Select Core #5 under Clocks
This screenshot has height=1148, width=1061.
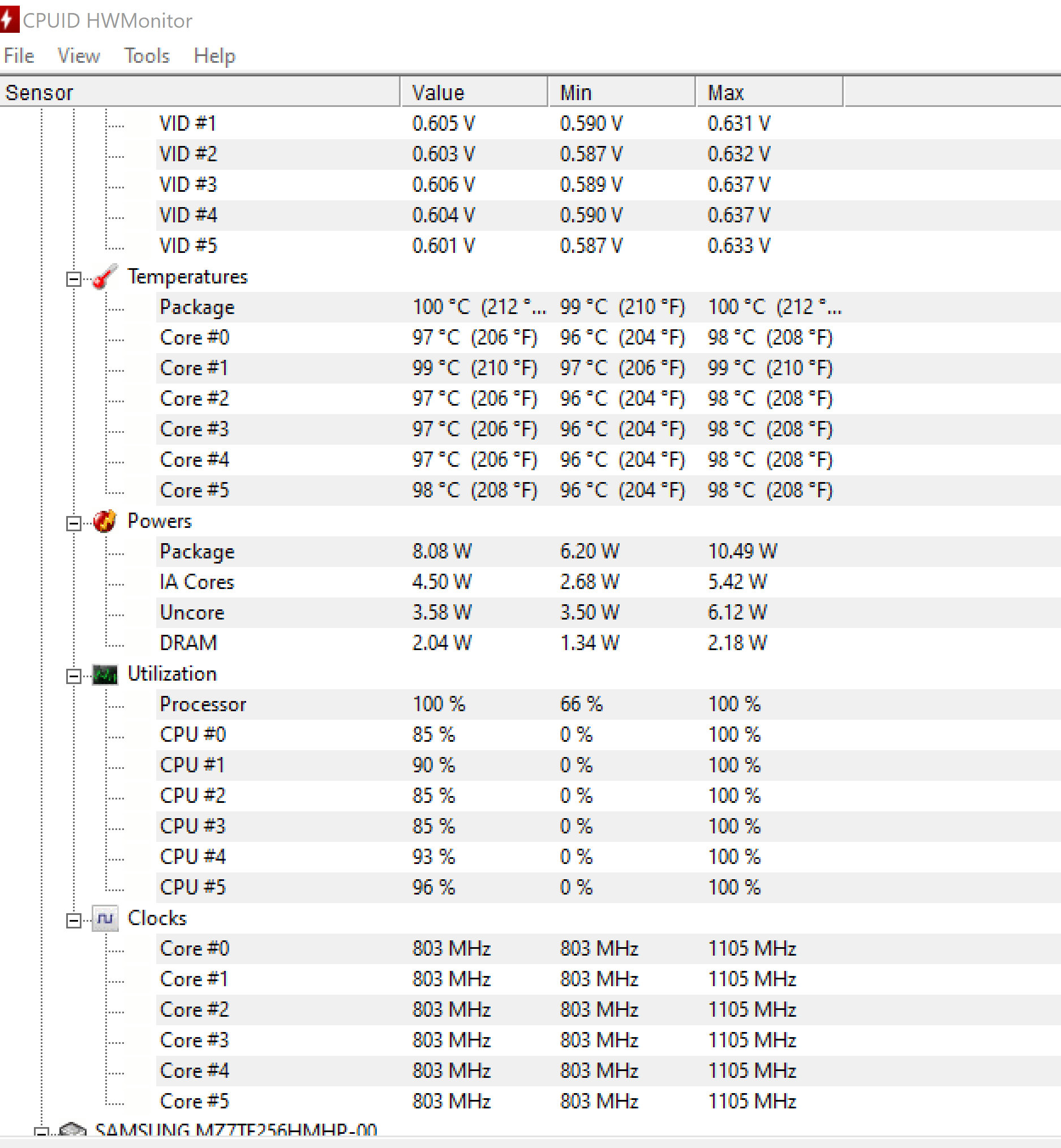point(608,1102)
